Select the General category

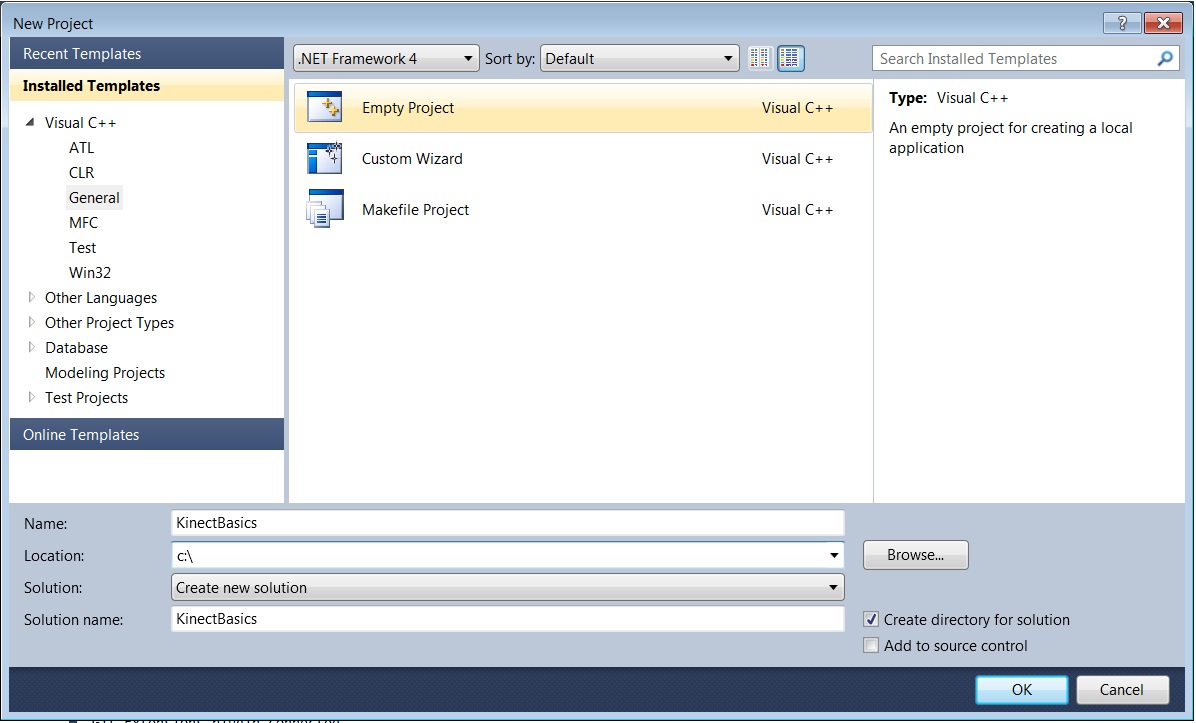click(94, 198)
